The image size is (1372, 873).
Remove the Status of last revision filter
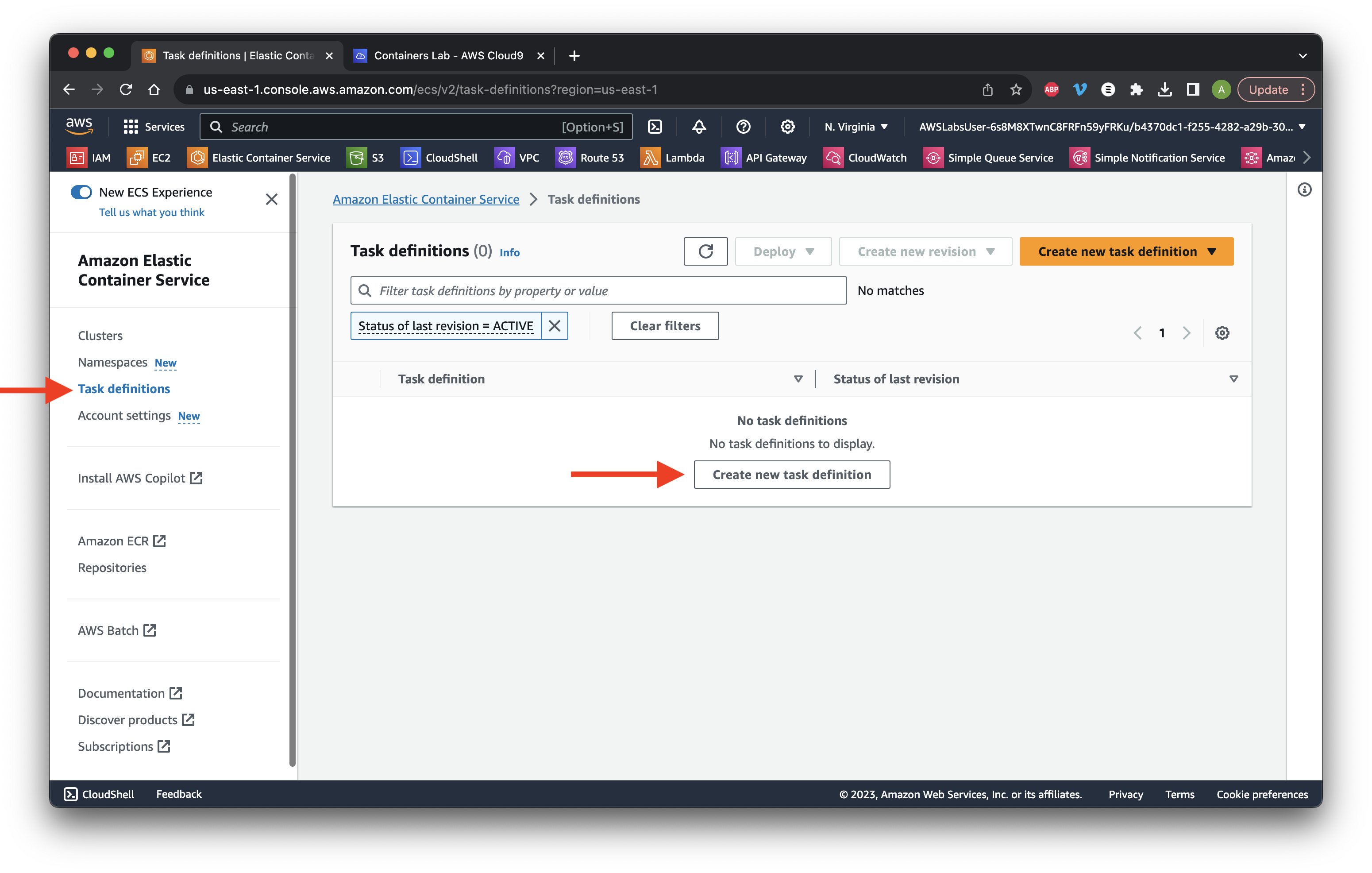(555, 326)
